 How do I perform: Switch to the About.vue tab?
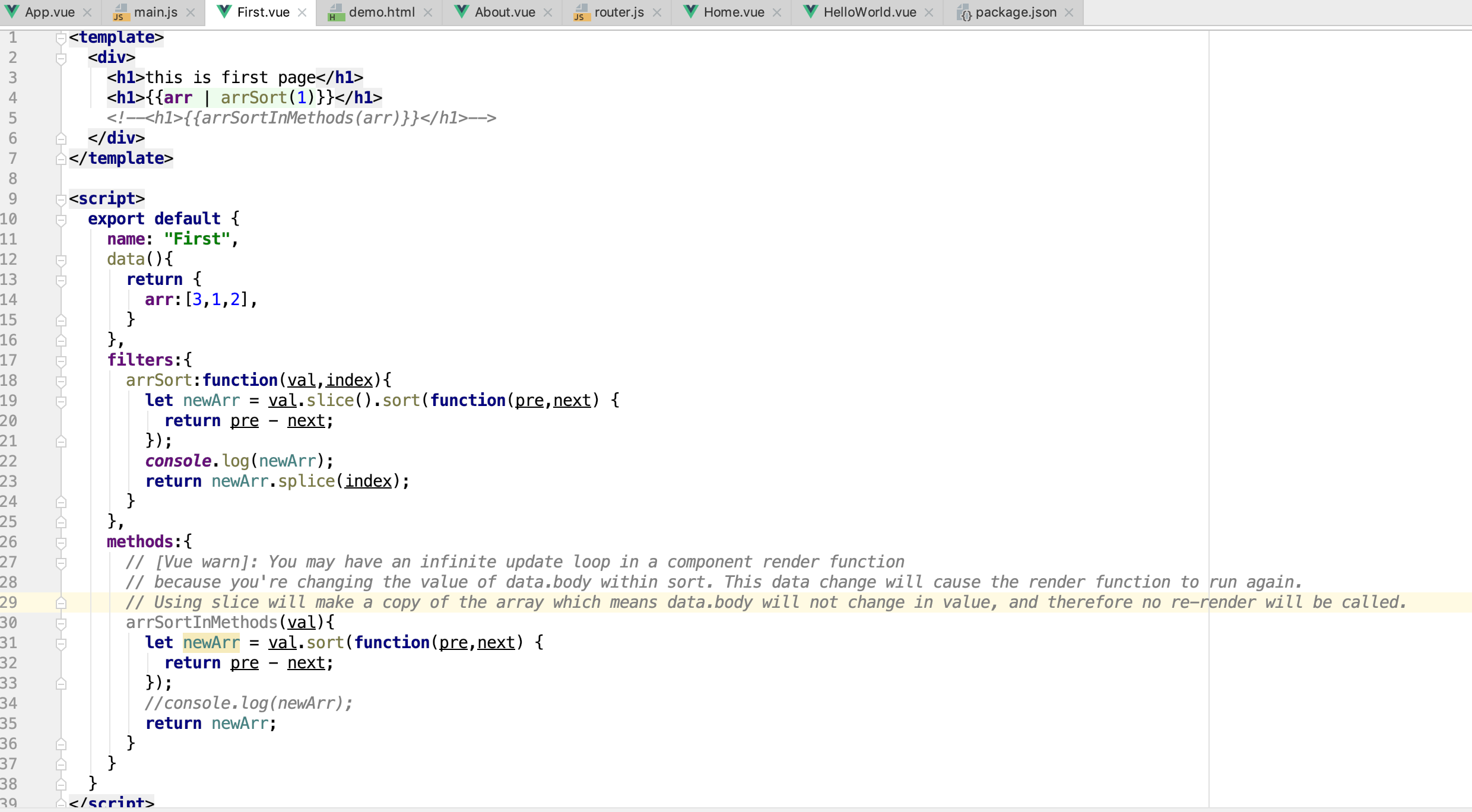click(x=505, y=12)
